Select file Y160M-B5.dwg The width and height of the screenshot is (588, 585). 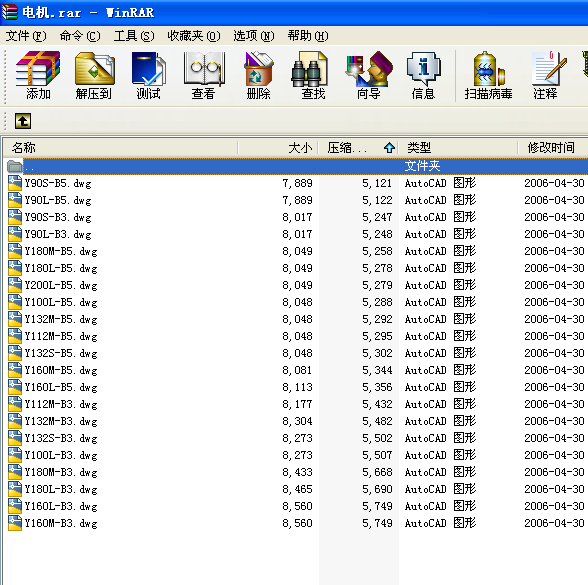pos(61,370)
